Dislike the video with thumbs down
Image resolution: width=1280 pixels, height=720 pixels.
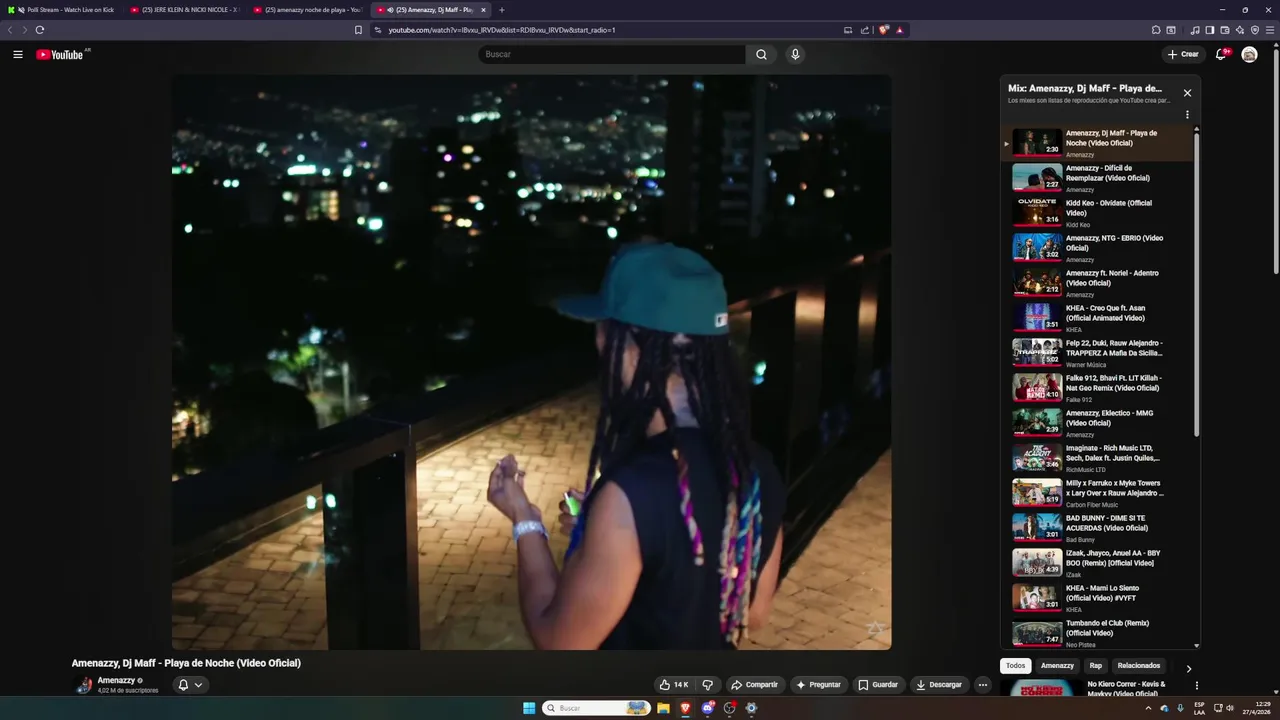pyautogui.click(x=707, y=685)
